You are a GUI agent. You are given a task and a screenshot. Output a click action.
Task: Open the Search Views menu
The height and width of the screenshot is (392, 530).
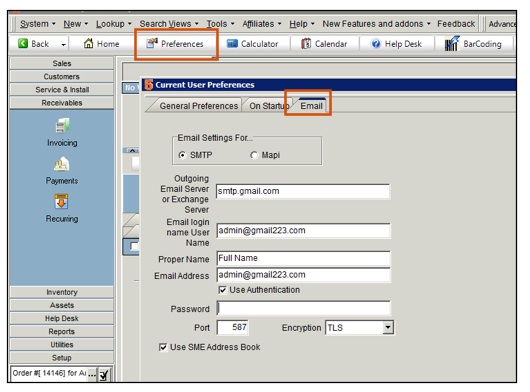(169, 24)
